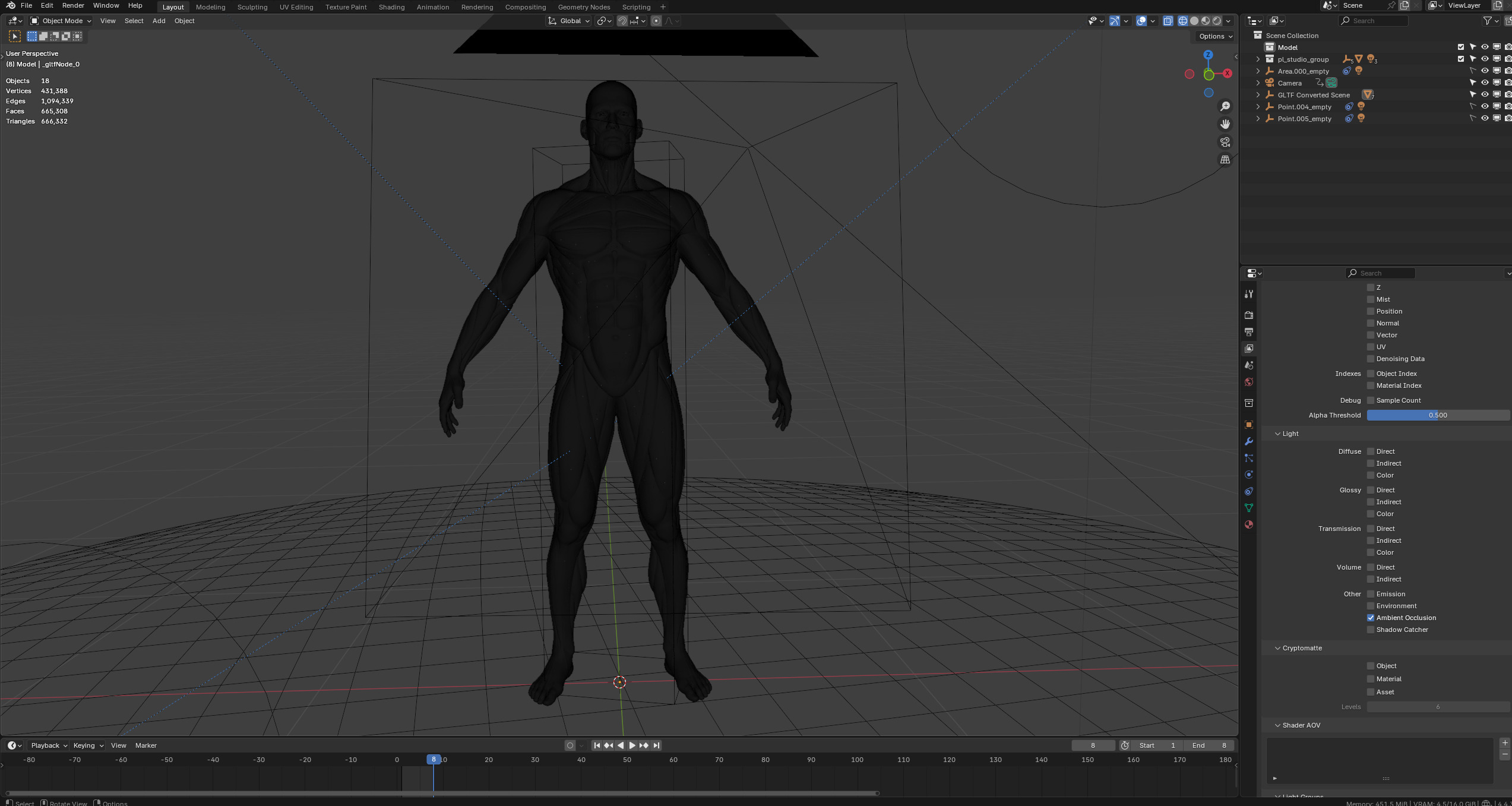Click play reverse button in timeline

(x=621, y=745)
